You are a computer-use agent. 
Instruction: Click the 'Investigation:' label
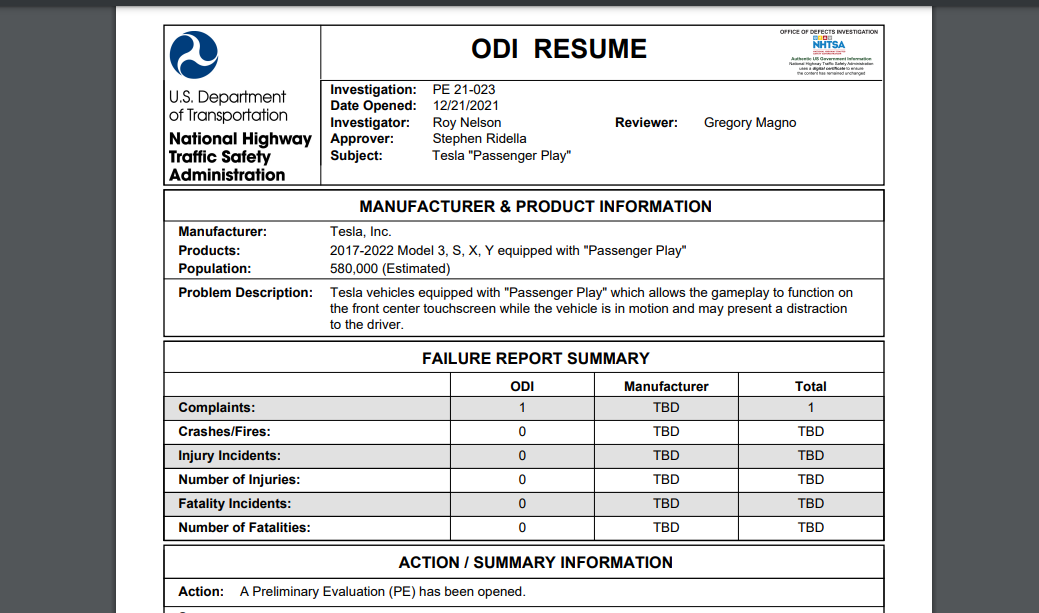(x=374, y=89)
